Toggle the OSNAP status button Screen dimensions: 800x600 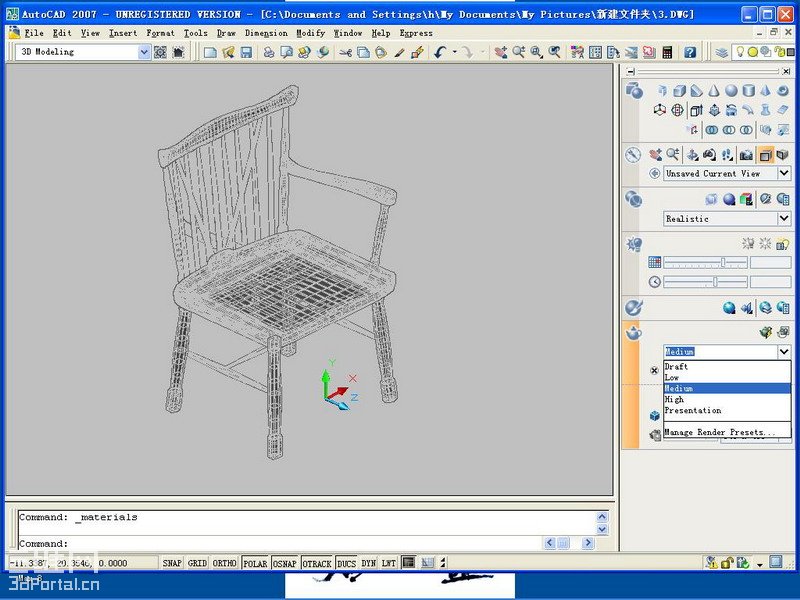[285, 563]
